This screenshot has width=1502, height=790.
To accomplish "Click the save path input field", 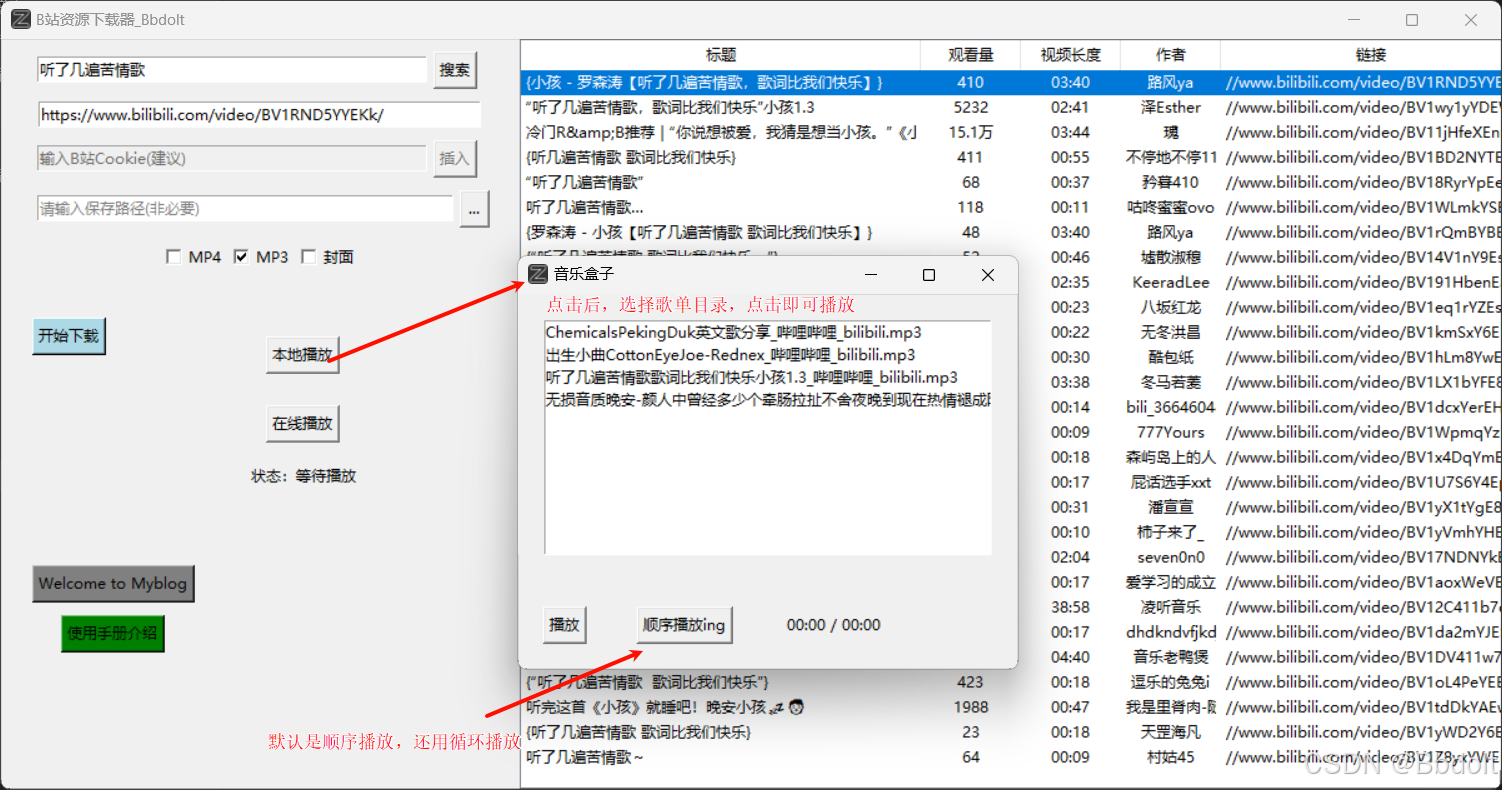I will tap(246, 208).
